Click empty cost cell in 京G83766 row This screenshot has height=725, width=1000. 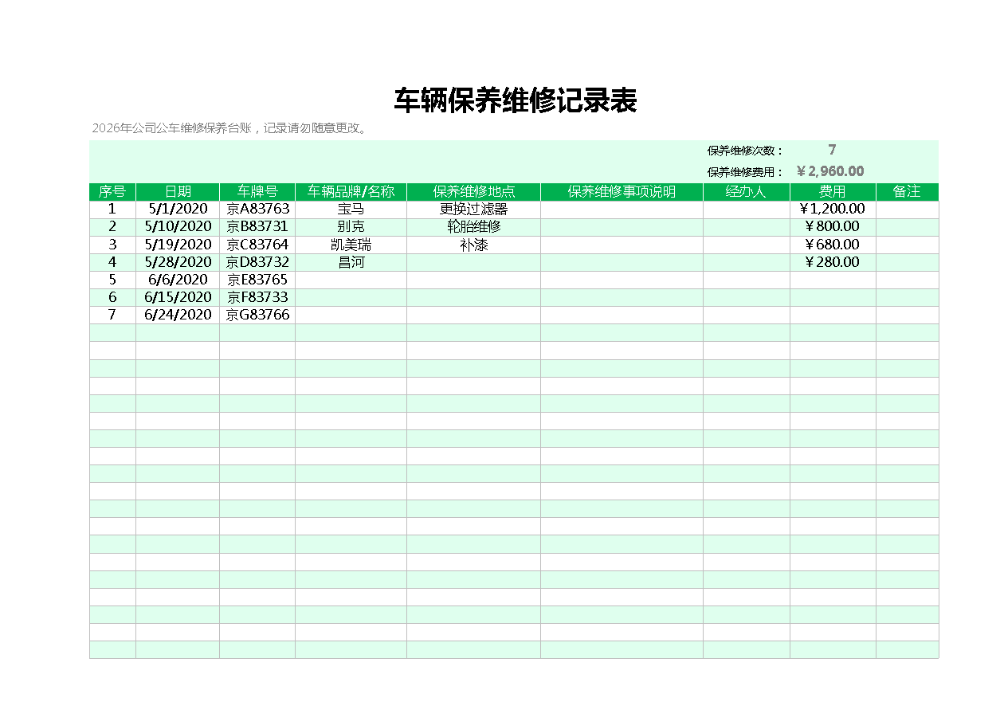832,315
